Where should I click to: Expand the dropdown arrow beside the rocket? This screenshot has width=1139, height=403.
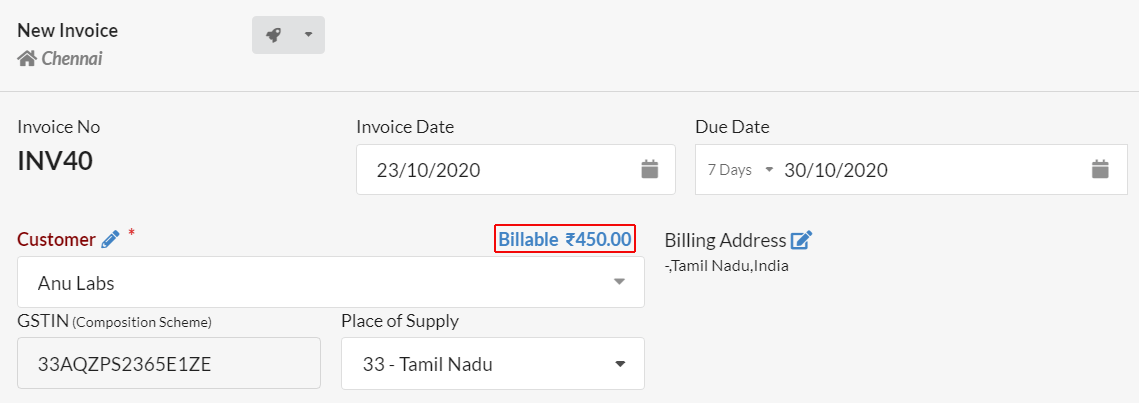point(308,35)
